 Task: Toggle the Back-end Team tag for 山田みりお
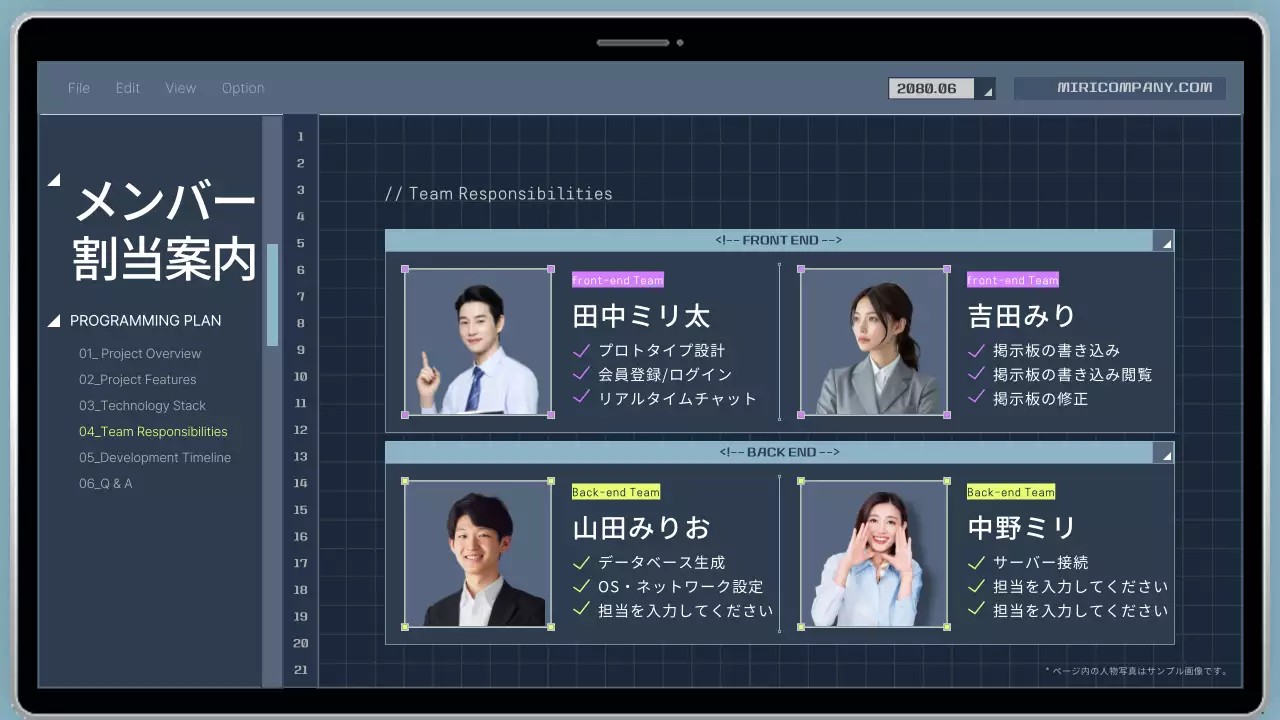click(x=615, y=491)
